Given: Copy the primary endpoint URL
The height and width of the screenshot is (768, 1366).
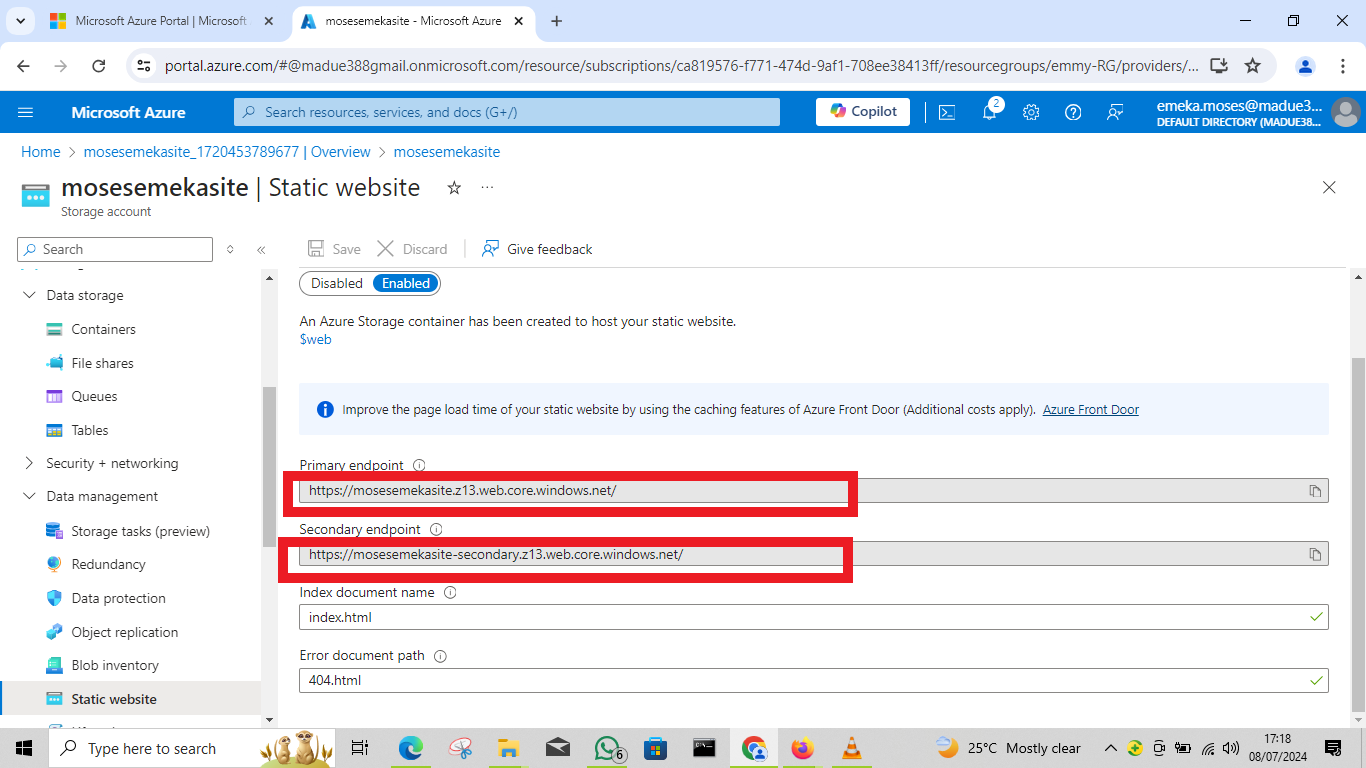Looking at the screenshot, I should pos(1315,491).
